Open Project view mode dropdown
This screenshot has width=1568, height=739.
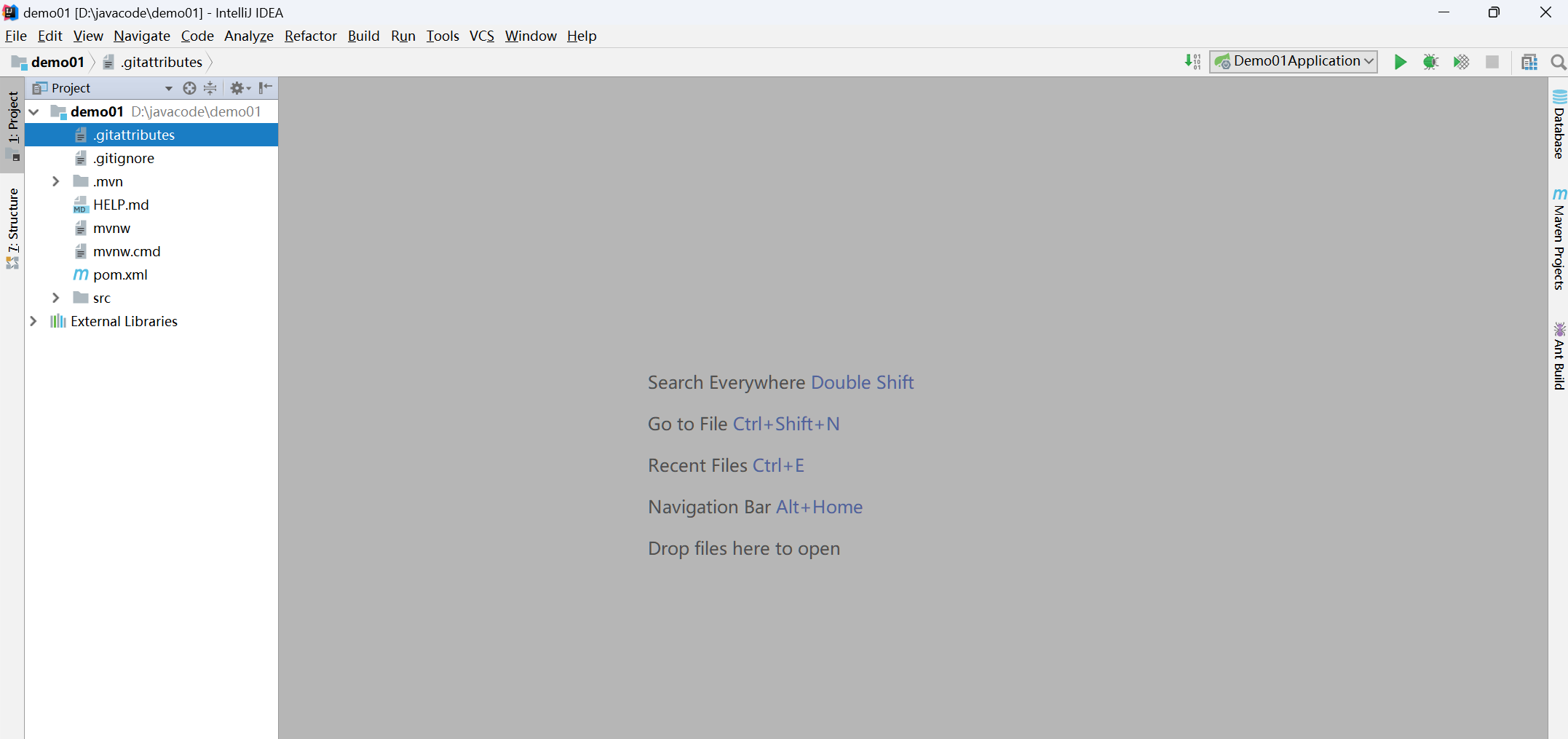(x=169, y=88)
